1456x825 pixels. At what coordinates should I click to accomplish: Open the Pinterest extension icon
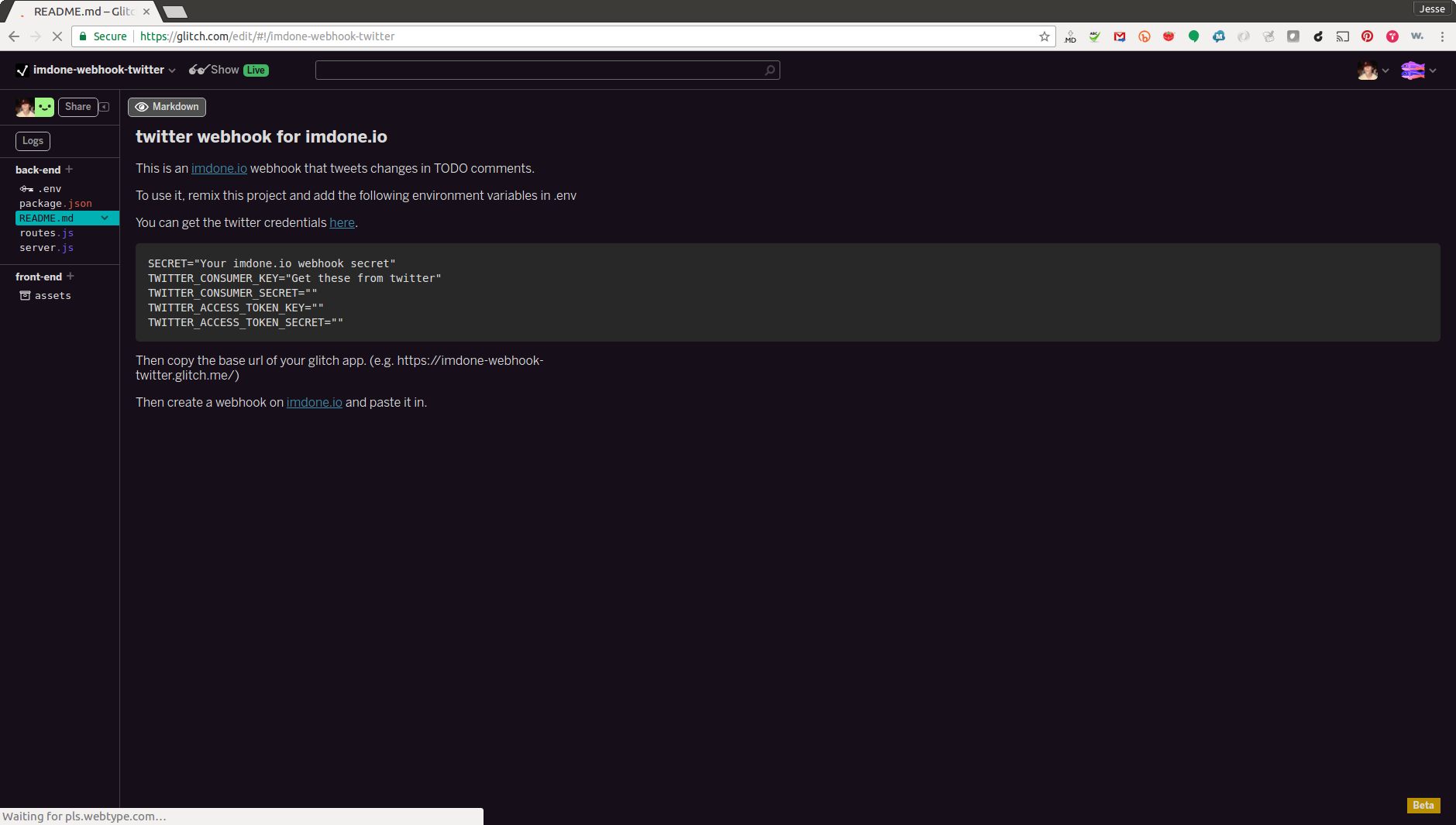click(x=1368, y=36)
